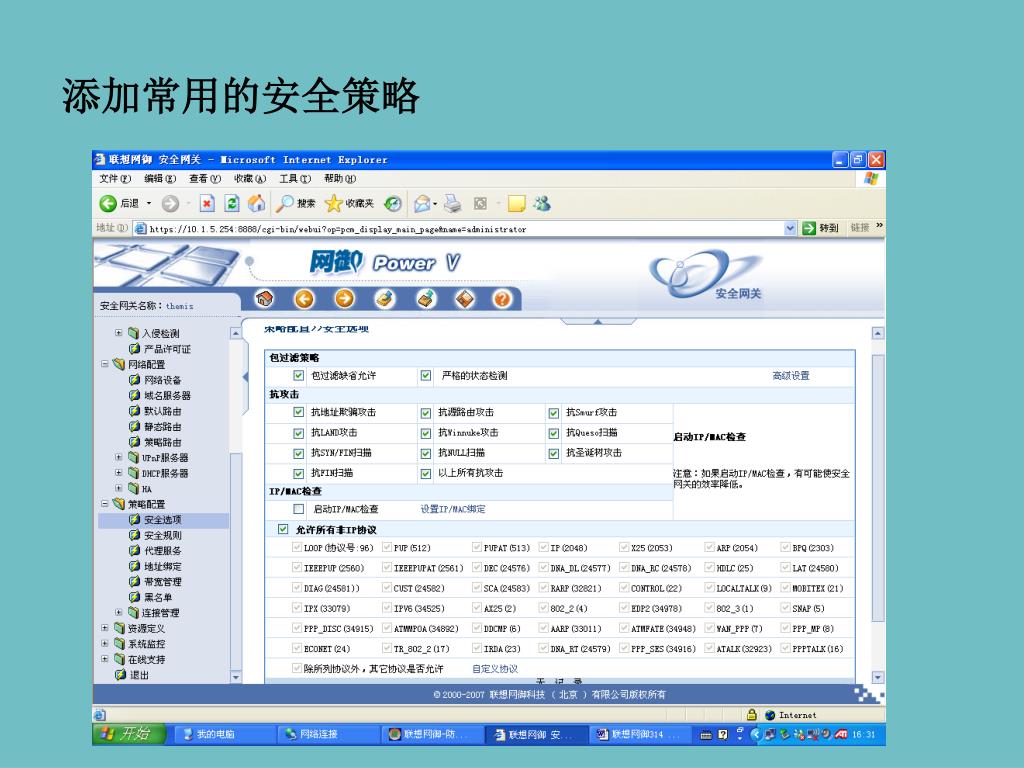
Task: Collapse the 策略配置 tree node
Action: [104, 504]
